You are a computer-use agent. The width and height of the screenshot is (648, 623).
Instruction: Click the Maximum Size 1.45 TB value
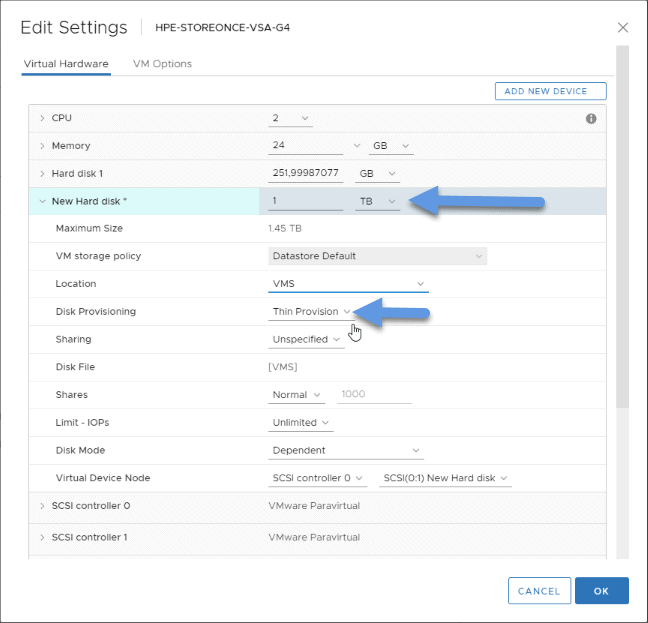(x=285, y=228)
